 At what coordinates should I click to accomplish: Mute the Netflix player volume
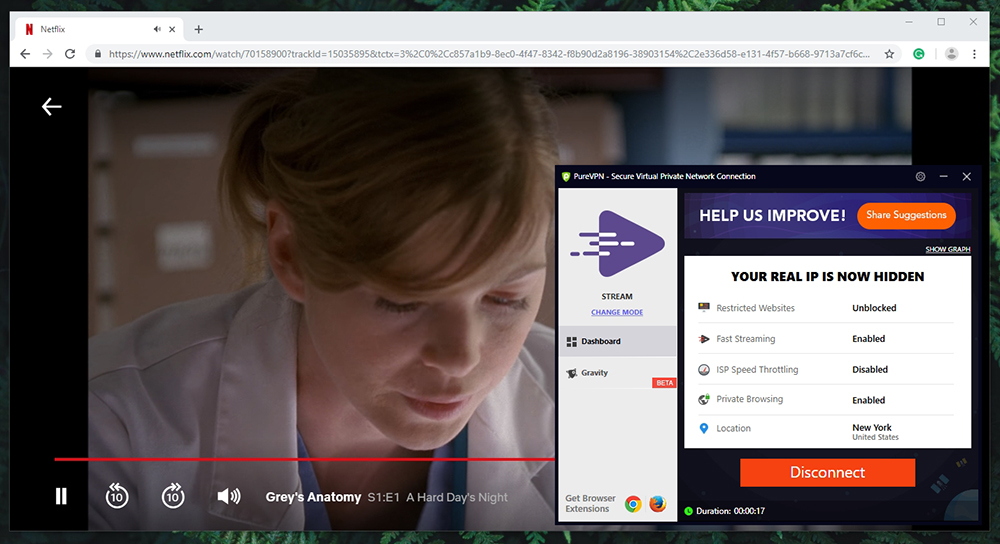(229, 496)
